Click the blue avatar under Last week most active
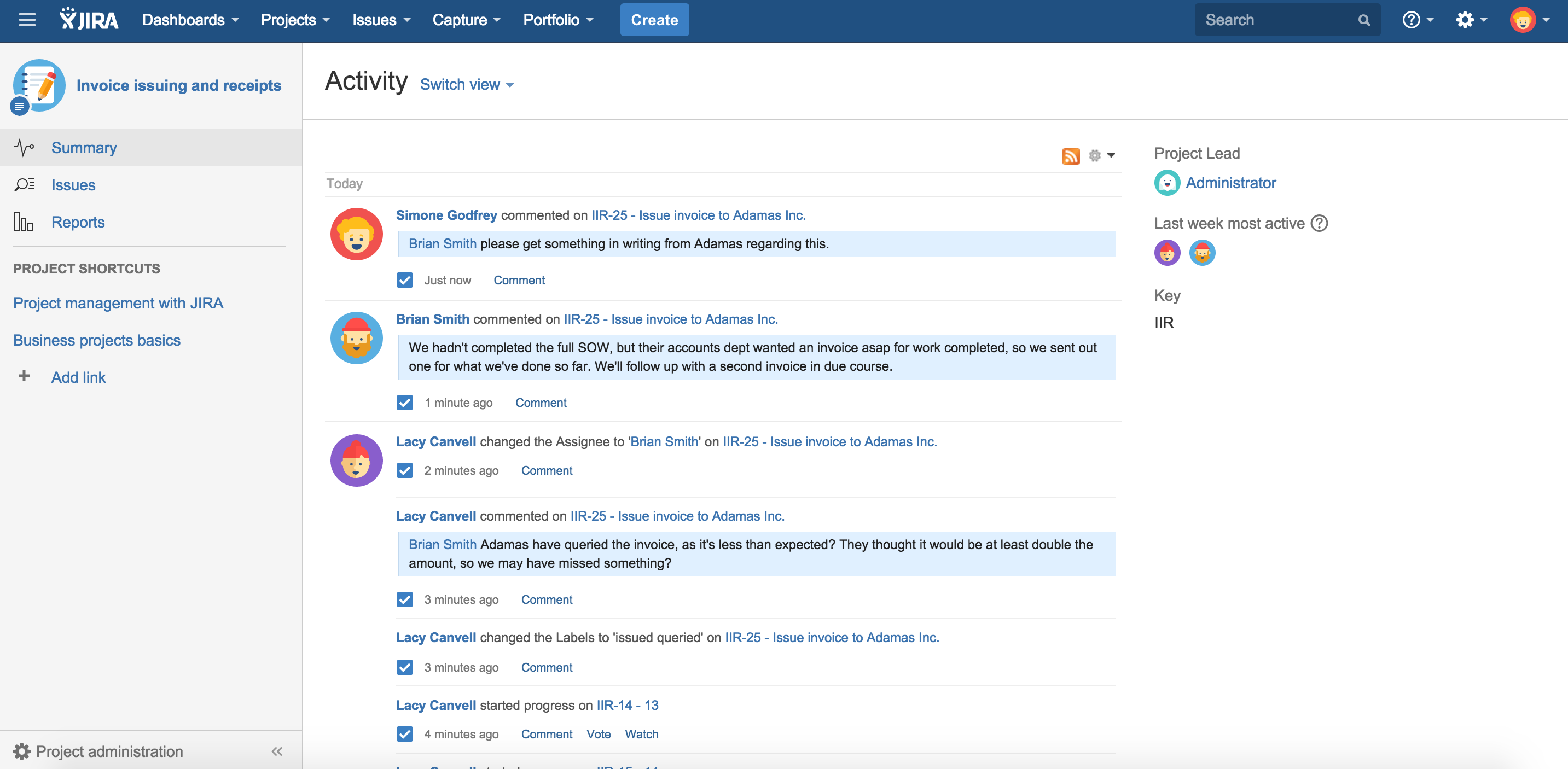The width and height of the screenshot is (1568, 769). pyautogui.click(x=1202, y=253)
